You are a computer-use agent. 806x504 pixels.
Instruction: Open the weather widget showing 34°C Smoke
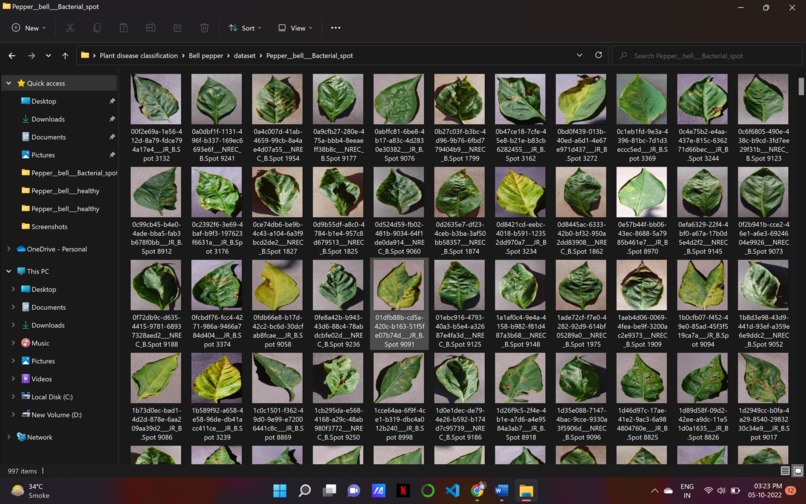(x=31, y=491)
